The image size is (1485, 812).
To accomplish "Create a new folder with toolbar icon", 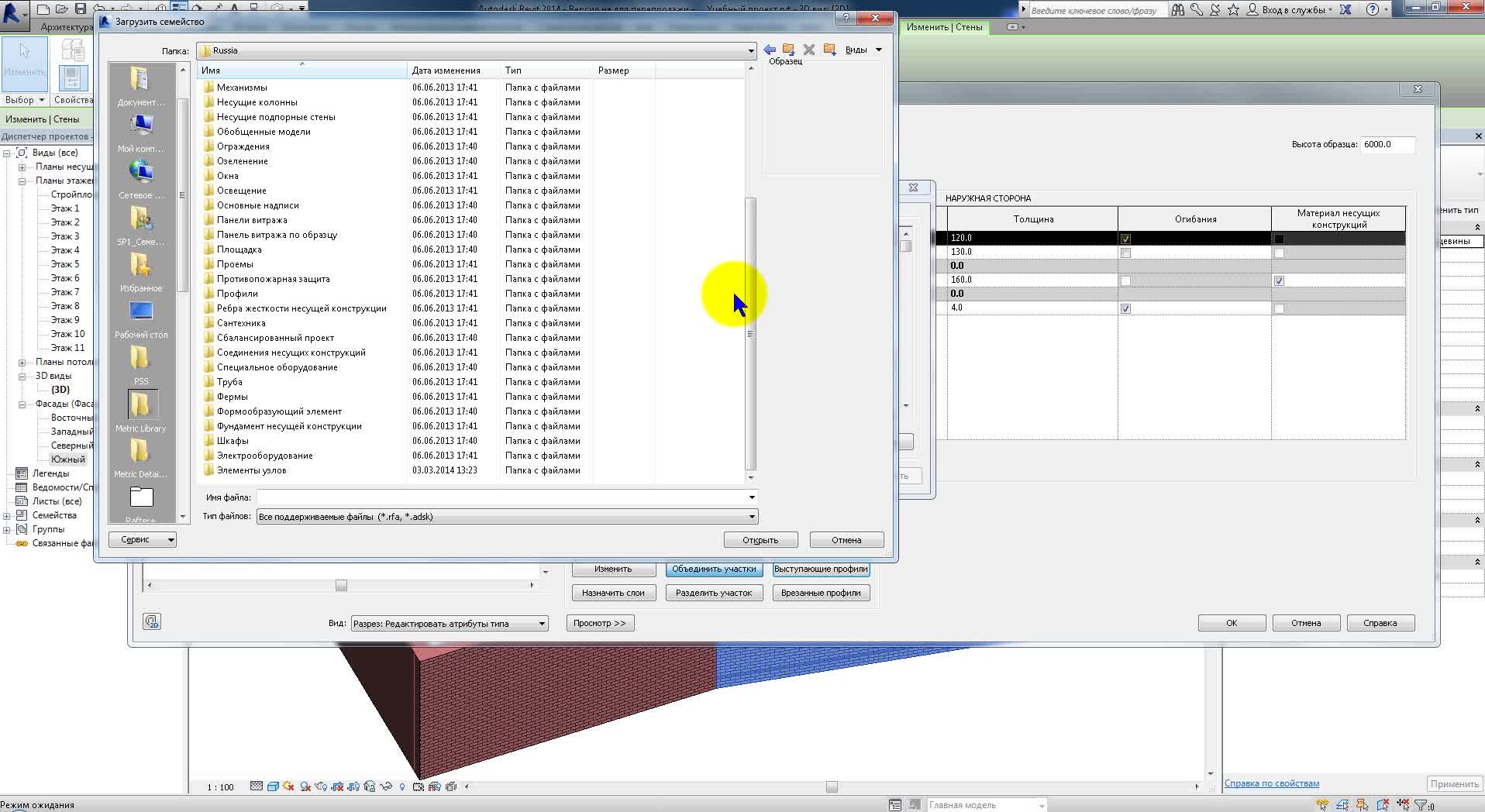I will [829, 50].
